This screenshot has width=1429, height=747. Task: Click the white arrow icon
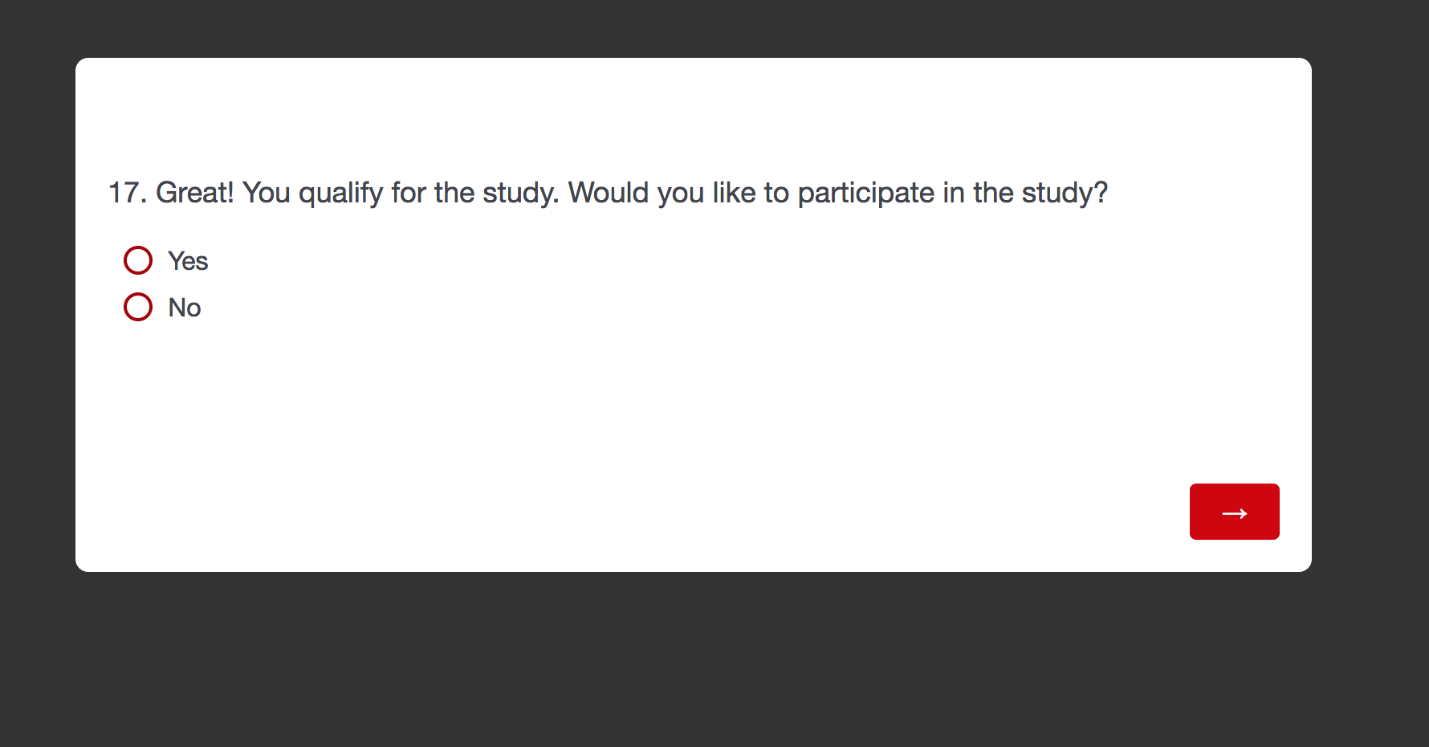[x=1235, y=513]
